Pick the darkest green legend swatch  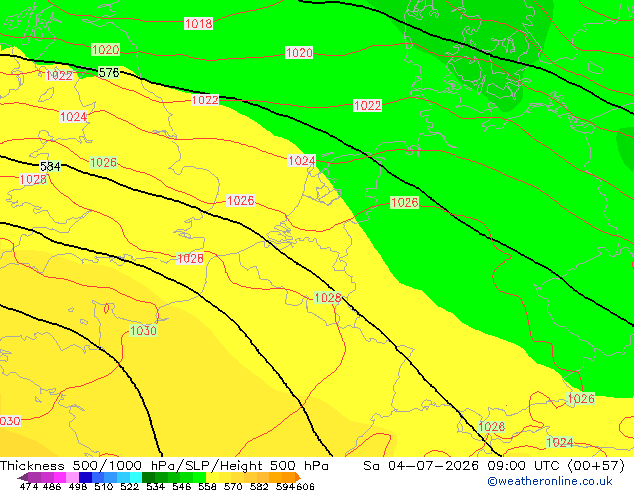(148, 477)
